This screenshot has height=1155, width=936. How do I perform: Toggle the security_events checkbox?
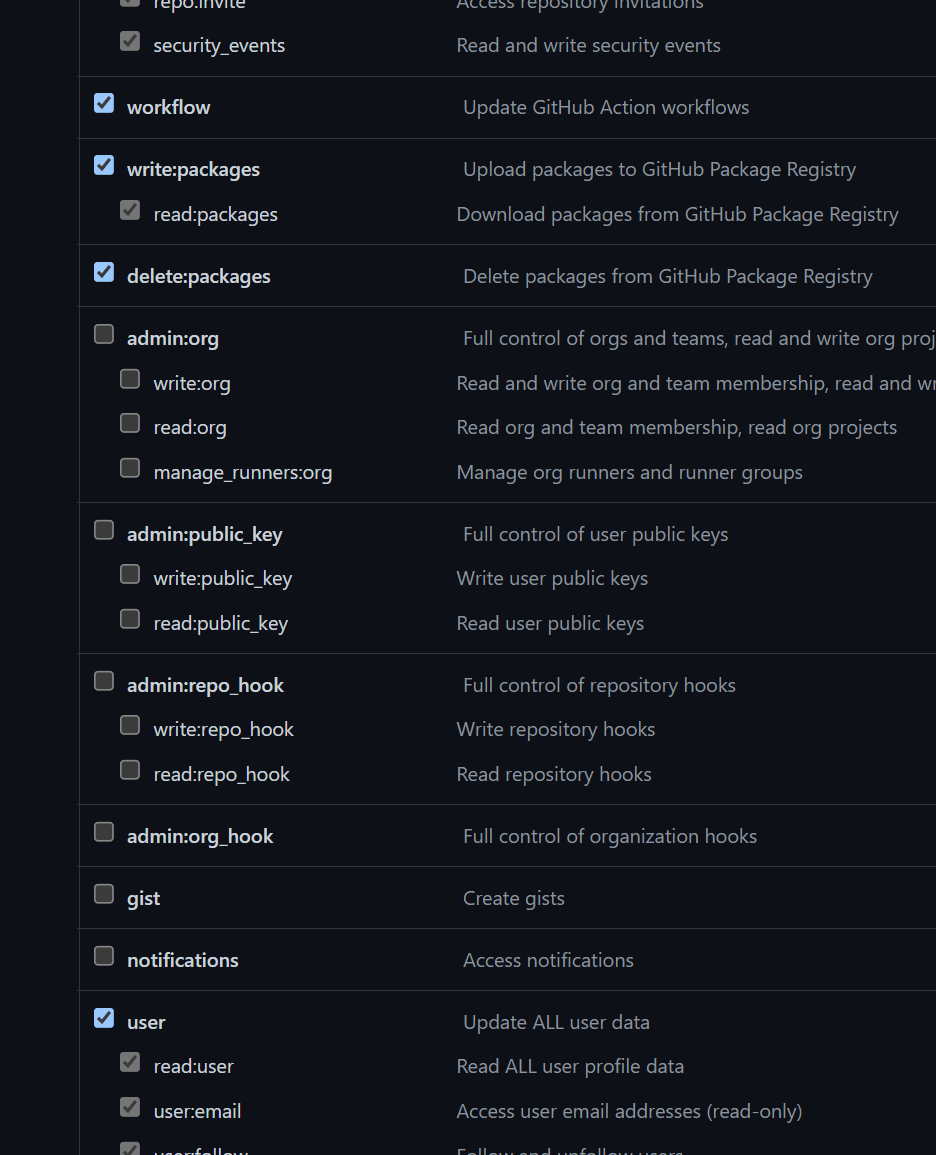[x=130, y=41]
